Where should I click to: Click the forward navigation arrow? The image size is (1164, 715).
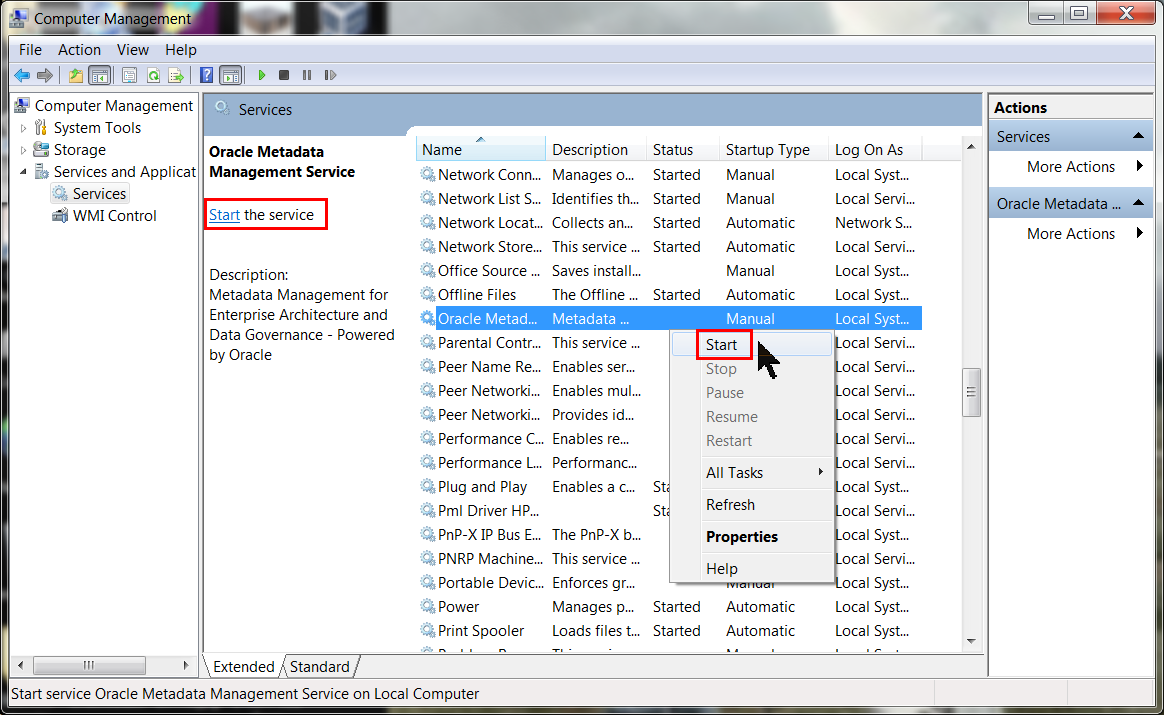pos(44,74)
